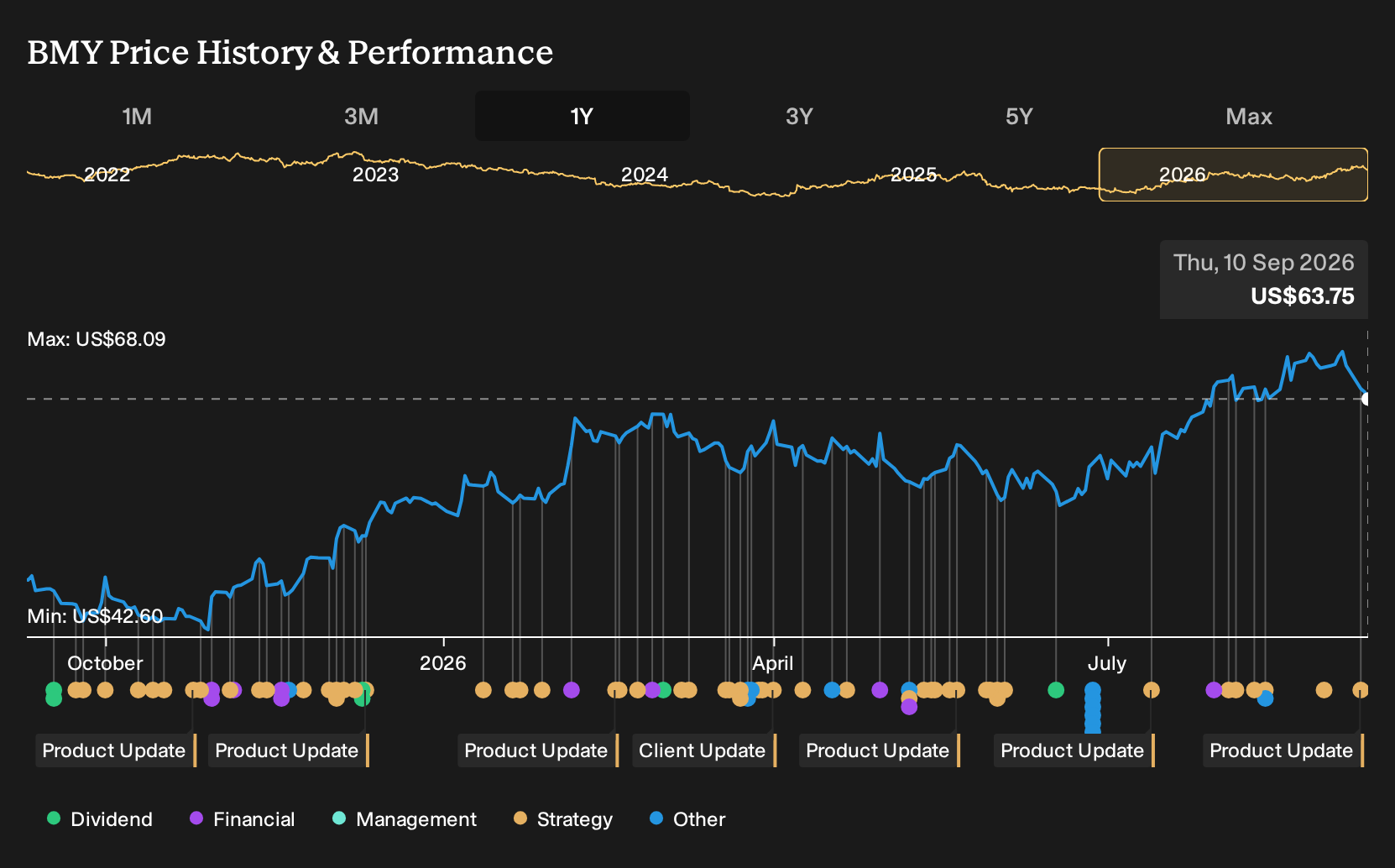
Task: Select the second-to-last orange dot at right
Action: click(x=1324, y=690)
